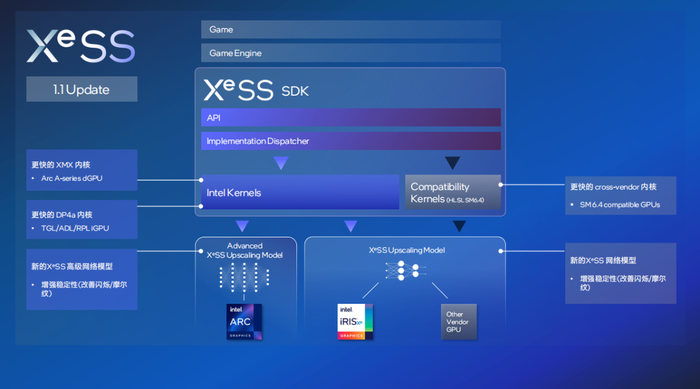Select the Implementation Dispatcher bar

point(351,141)
